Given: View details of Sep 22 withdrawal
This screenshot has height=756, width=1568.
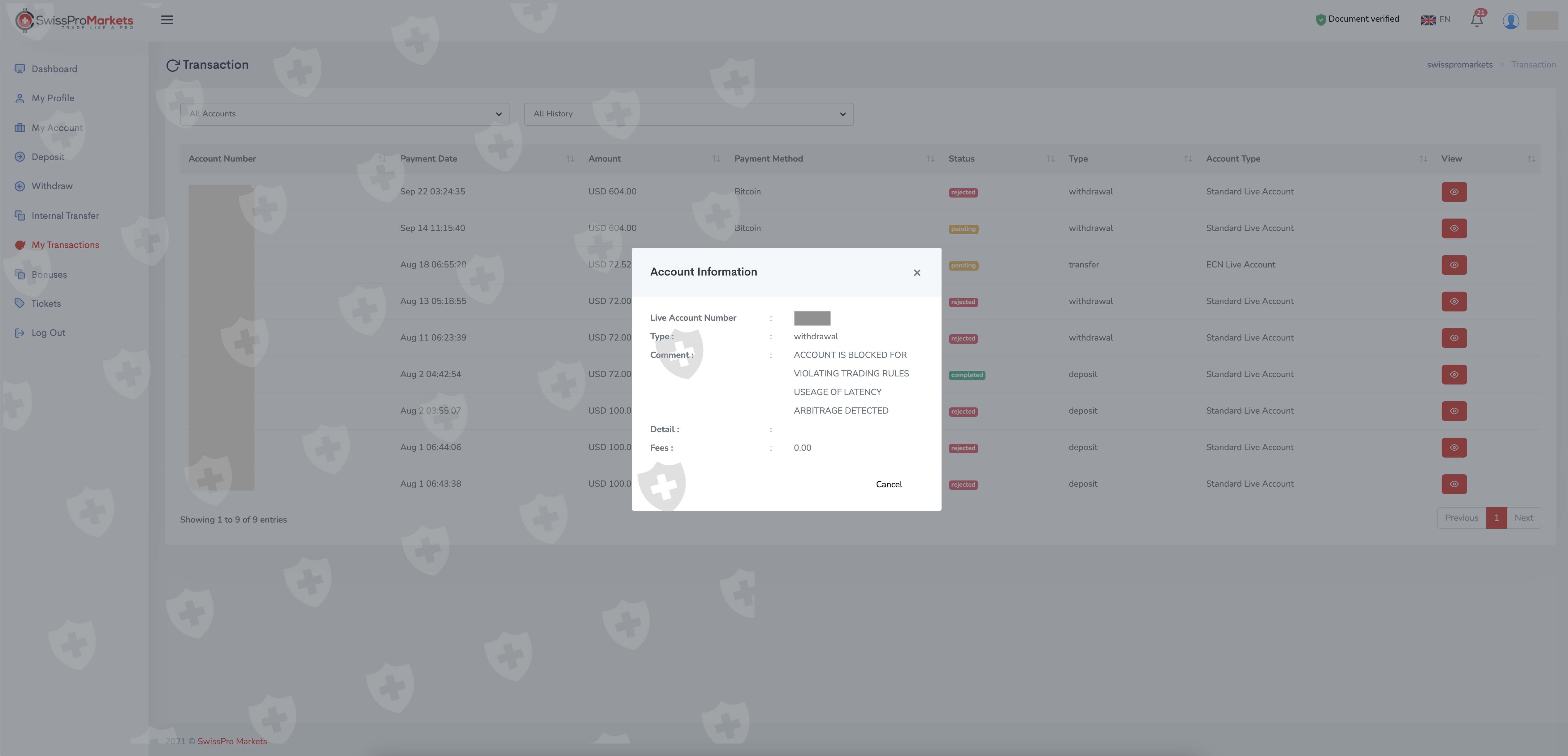Looking at the screenshot, I should [1453, 192].
